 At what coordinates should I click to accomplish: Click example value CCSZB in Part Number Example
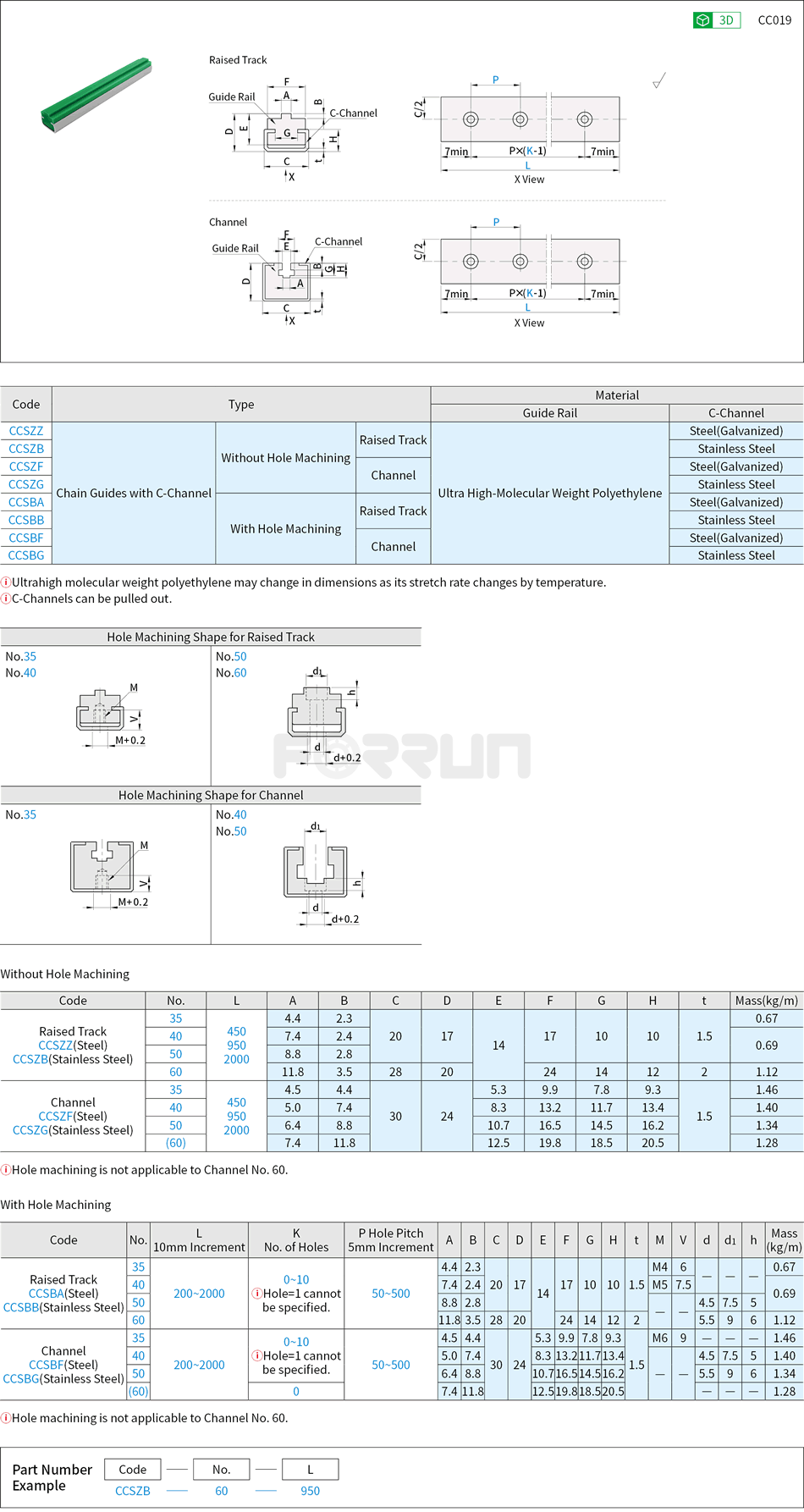coord(133,1491)
